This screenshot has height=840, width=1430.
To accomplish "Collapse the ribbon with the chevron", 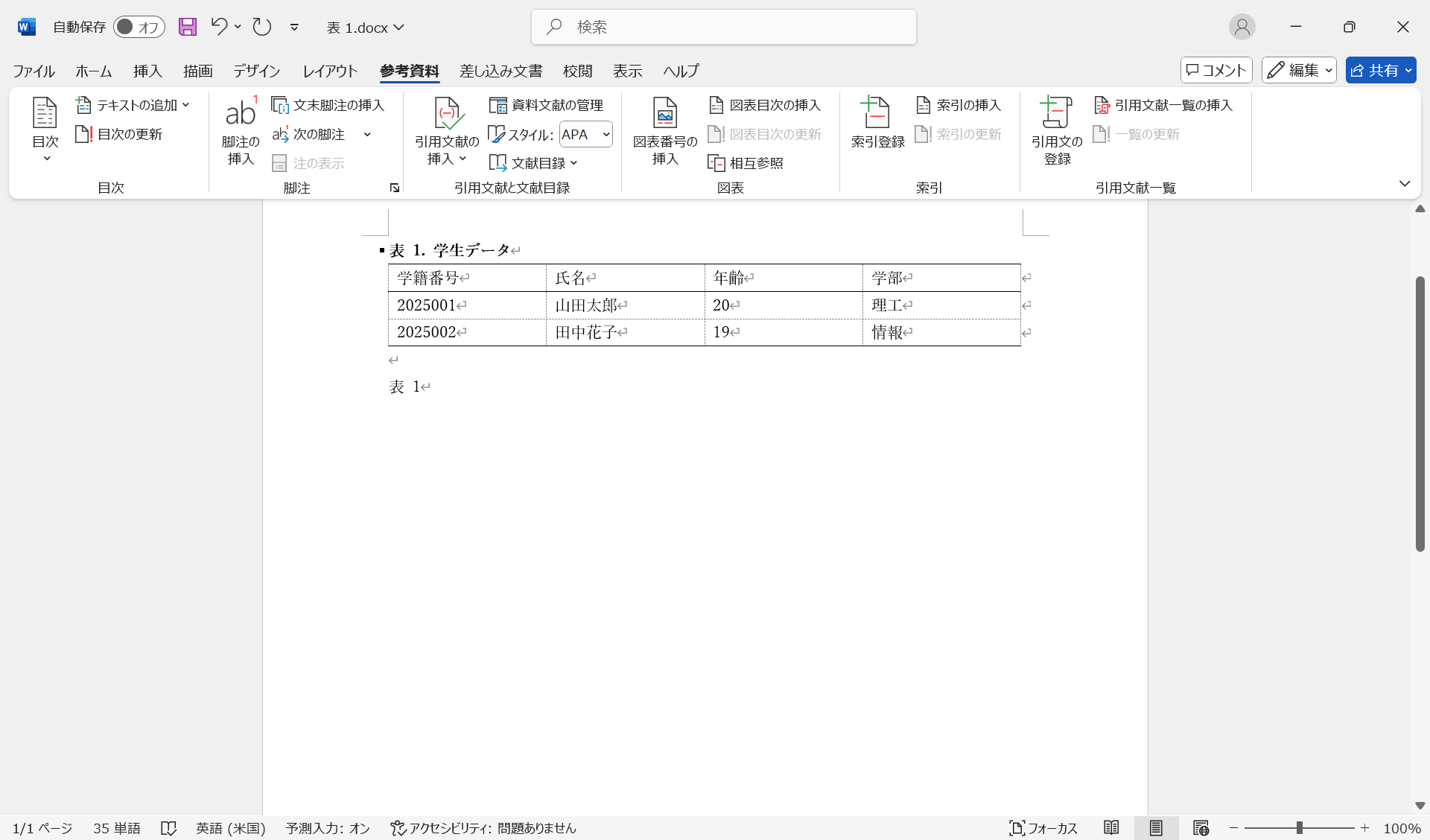I will pos(1405,183).
